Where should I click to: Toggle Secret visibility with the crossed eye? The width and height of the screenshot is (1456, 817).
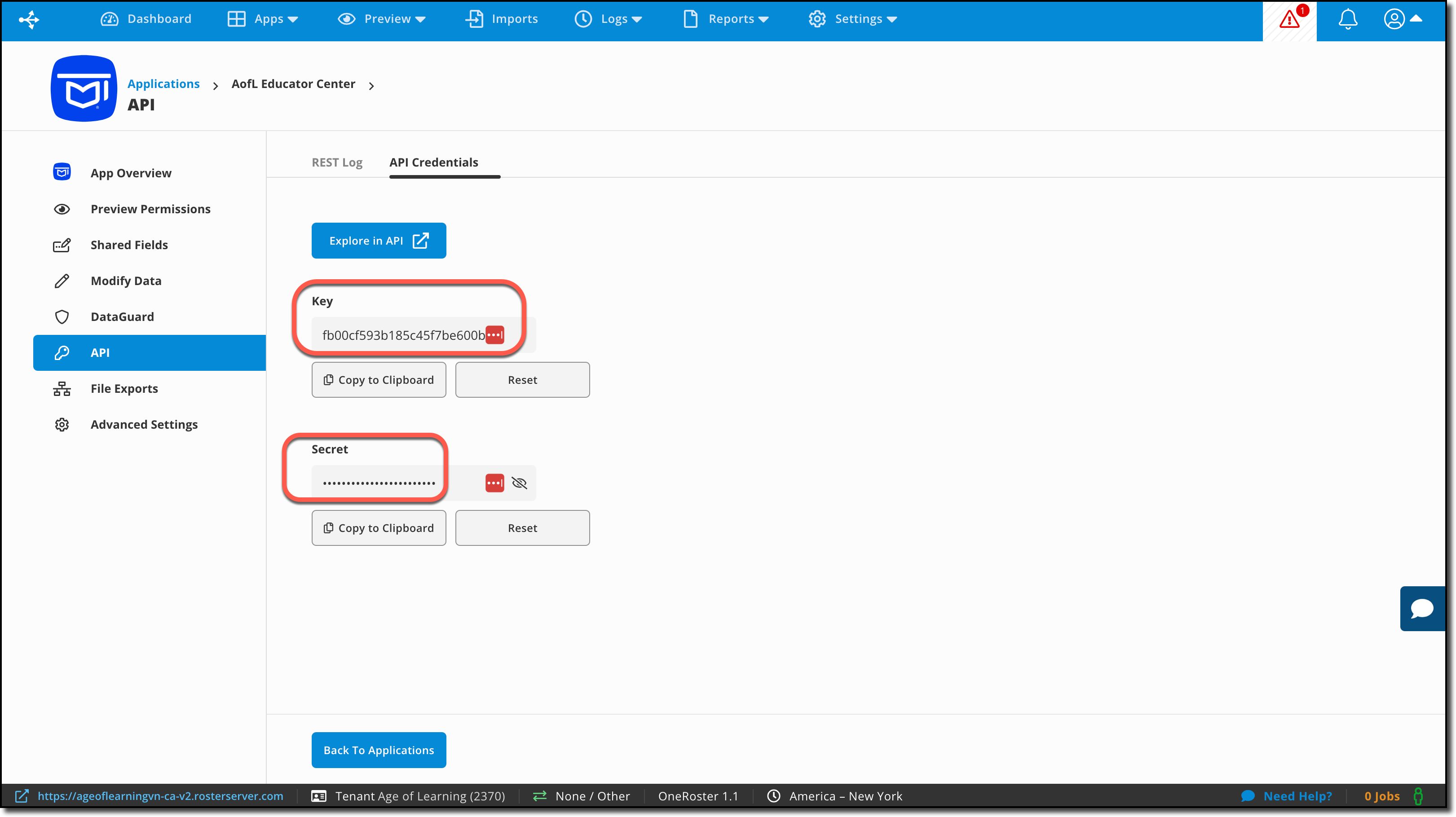520,483
